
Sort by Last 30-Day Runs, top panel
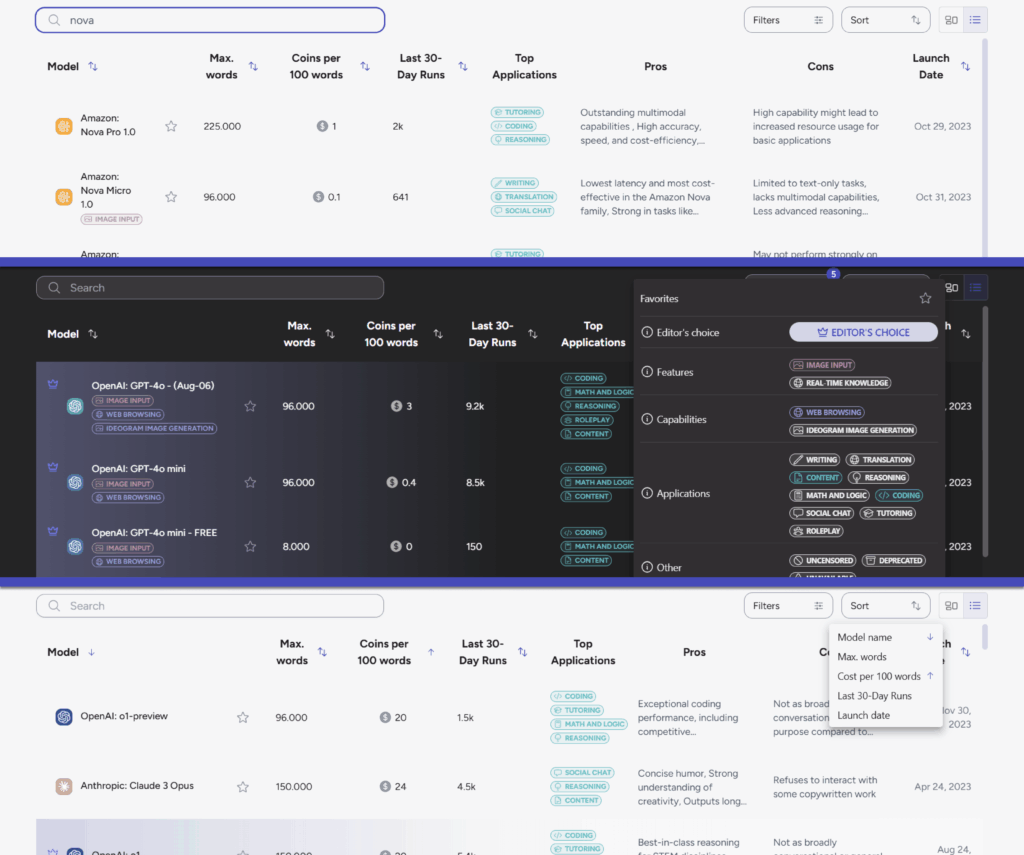[463, 66]
